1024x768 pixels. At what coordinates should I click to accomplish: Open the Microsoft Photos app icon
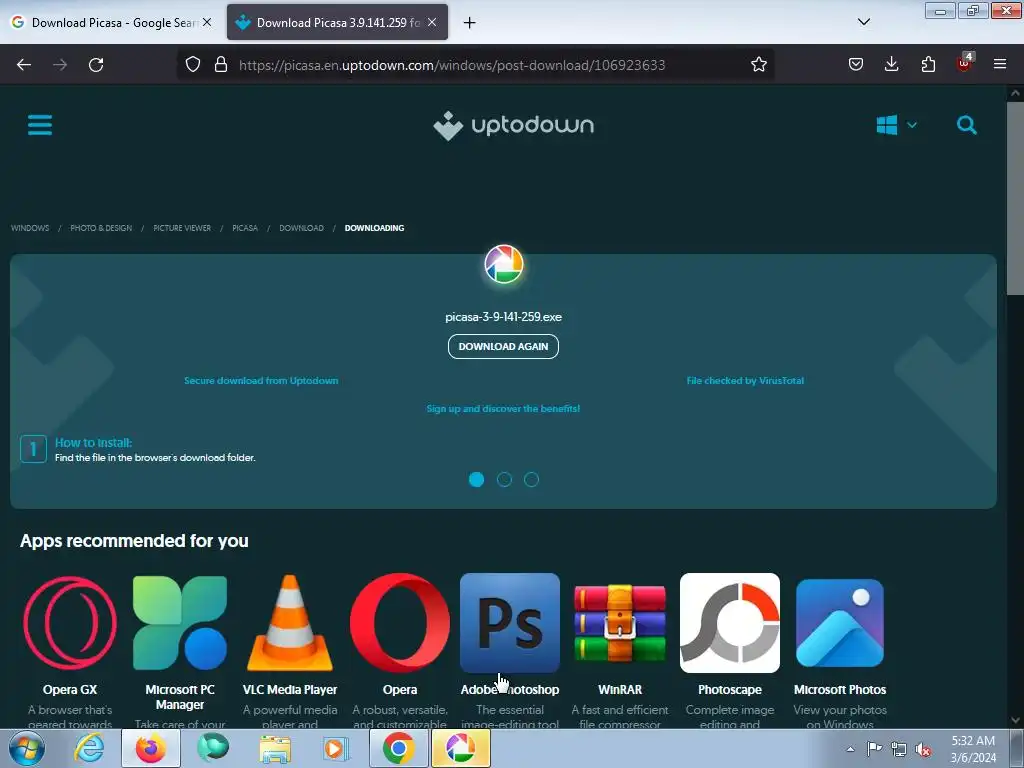click(840, 623)
